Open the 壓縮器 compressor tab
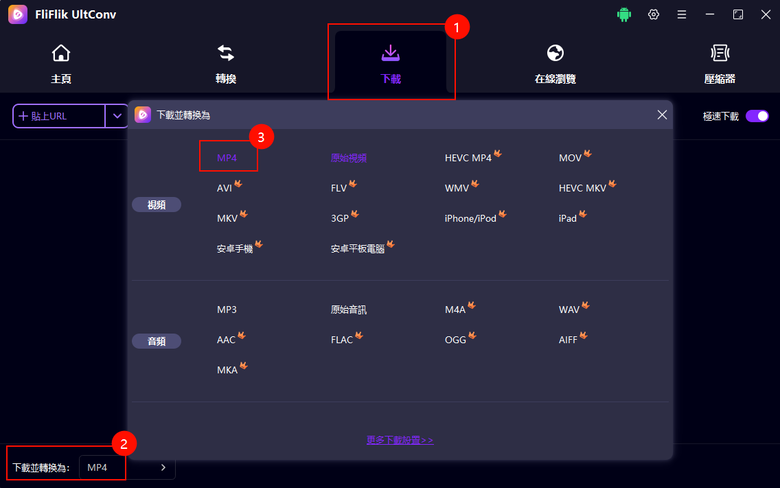Screen dimensions: 780x488 tap(720, 65)
